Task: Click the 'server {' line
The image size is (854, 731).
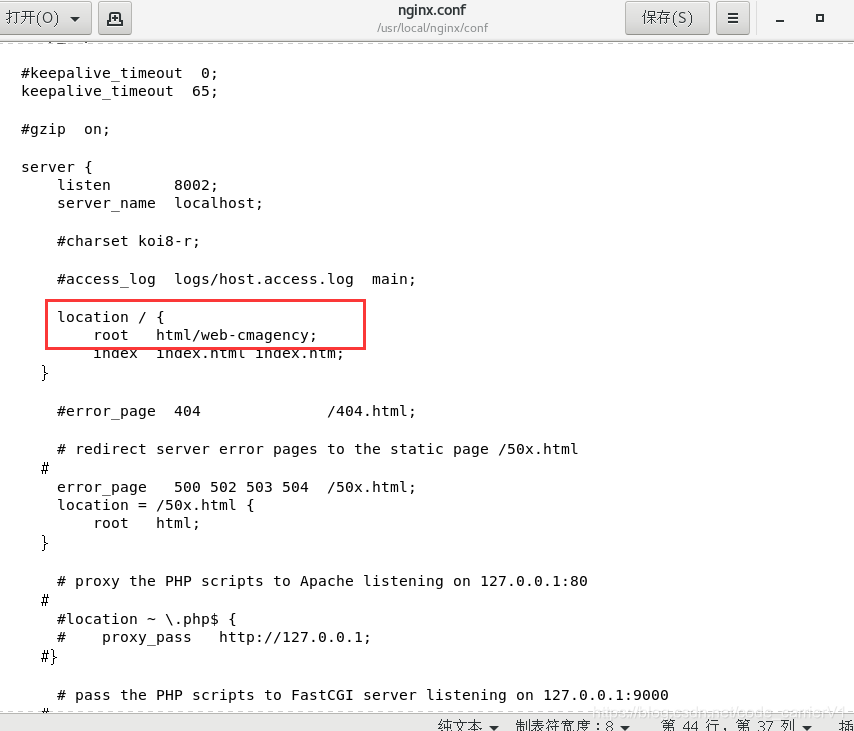Action: point(57,167)
